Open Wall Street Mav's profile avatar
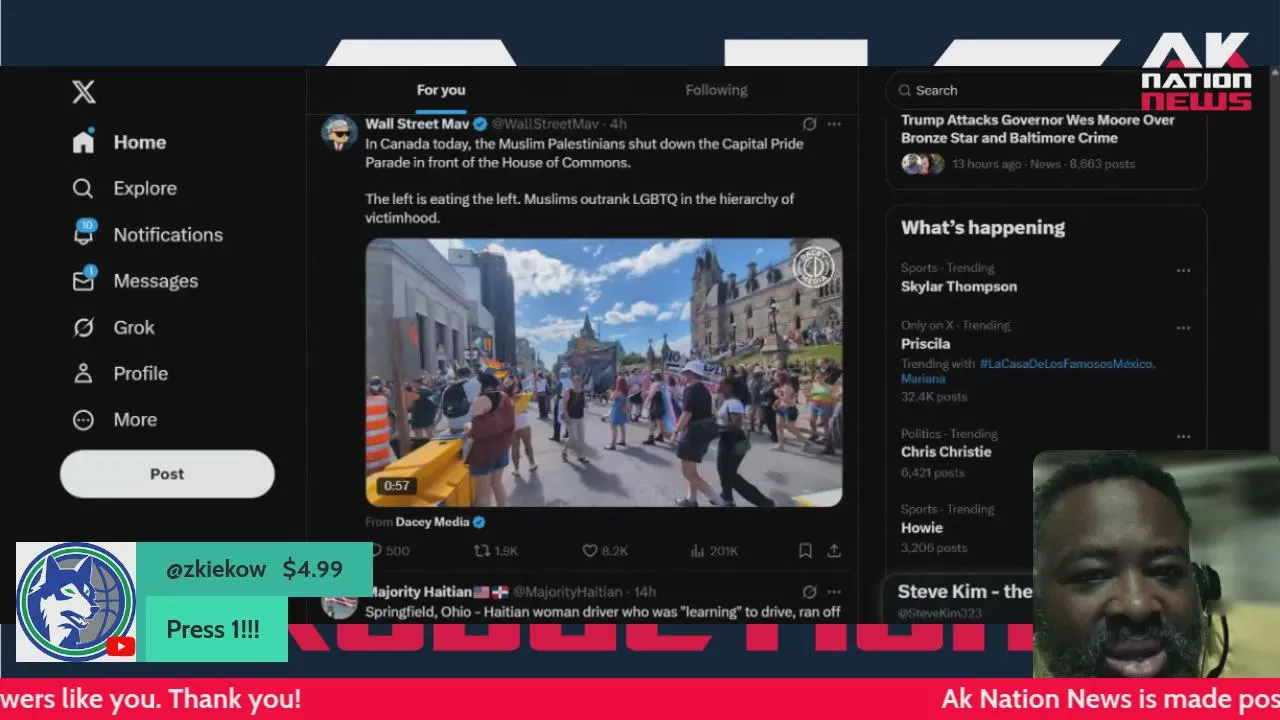Viewport: 1280px width, 720px height. pos(340,132)
